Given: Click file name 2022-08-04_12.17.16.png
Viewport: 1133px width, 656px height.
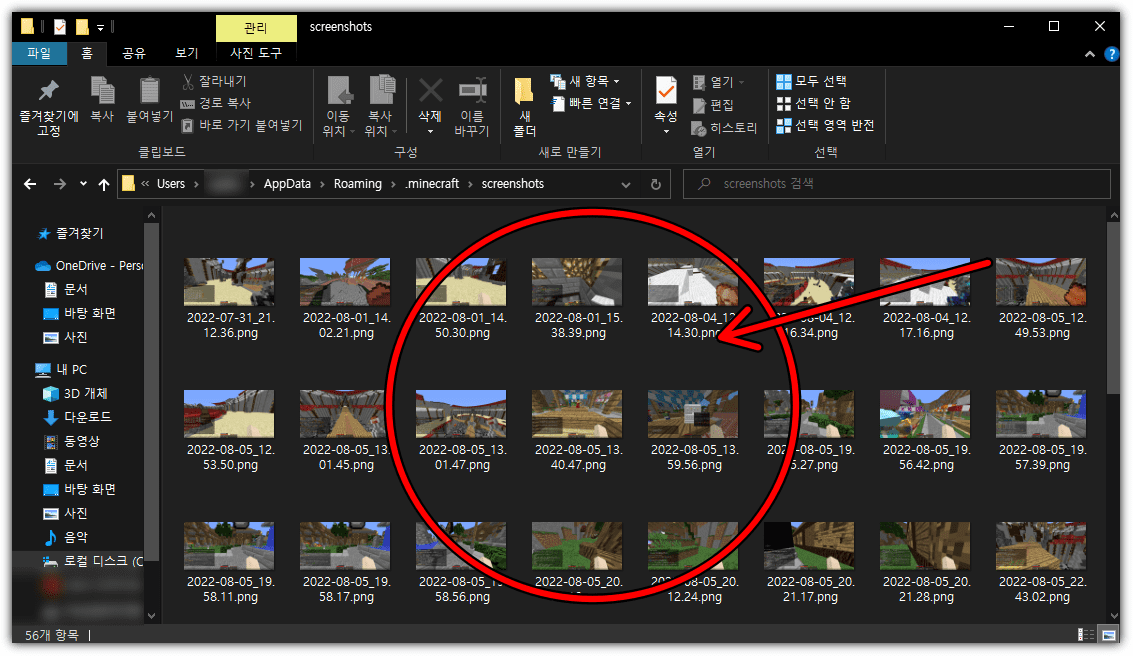Looking at the screenshot, I should [x=926, y=325].
